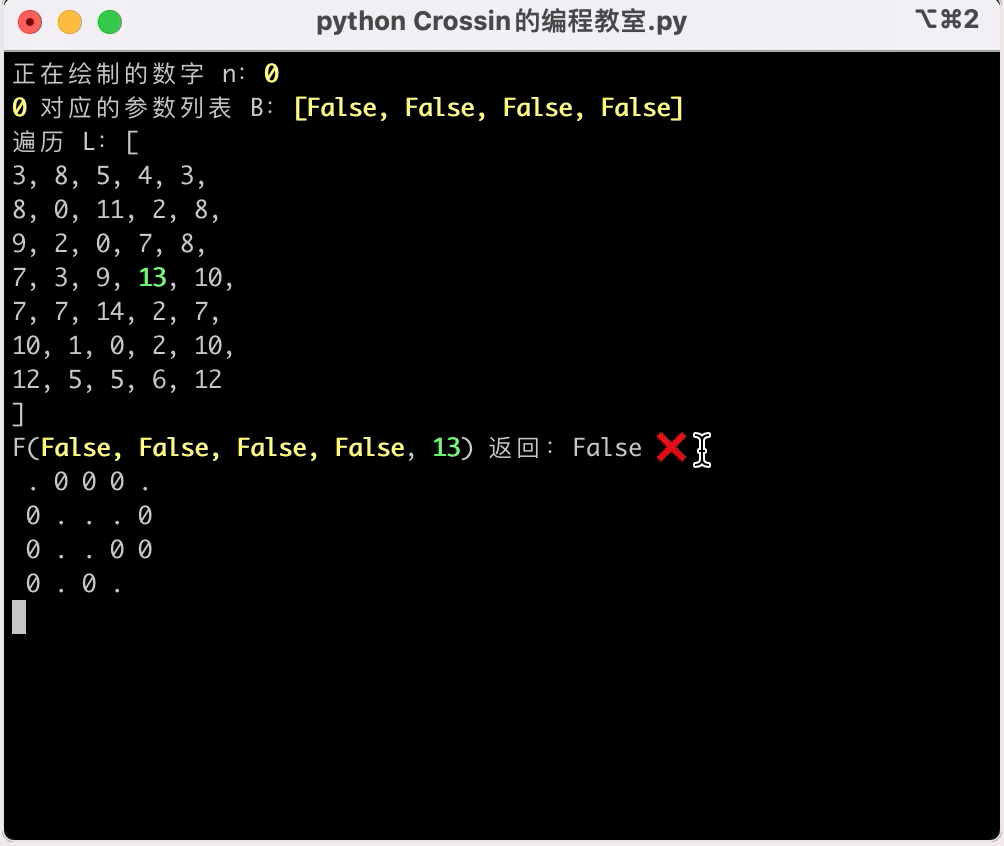Click the pattern row "0 . . . 0"

89,516
